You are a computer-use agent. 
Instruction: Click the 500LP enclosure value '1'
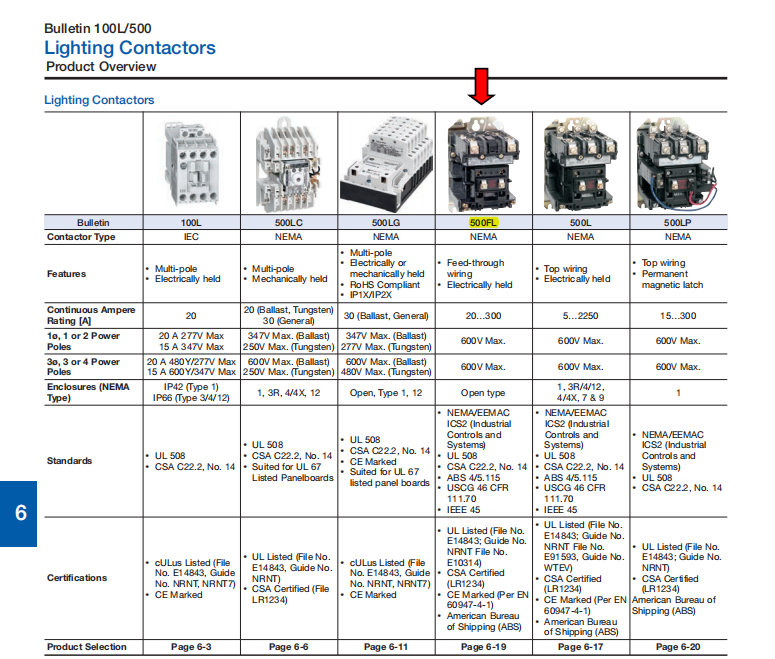pos(678,393)
